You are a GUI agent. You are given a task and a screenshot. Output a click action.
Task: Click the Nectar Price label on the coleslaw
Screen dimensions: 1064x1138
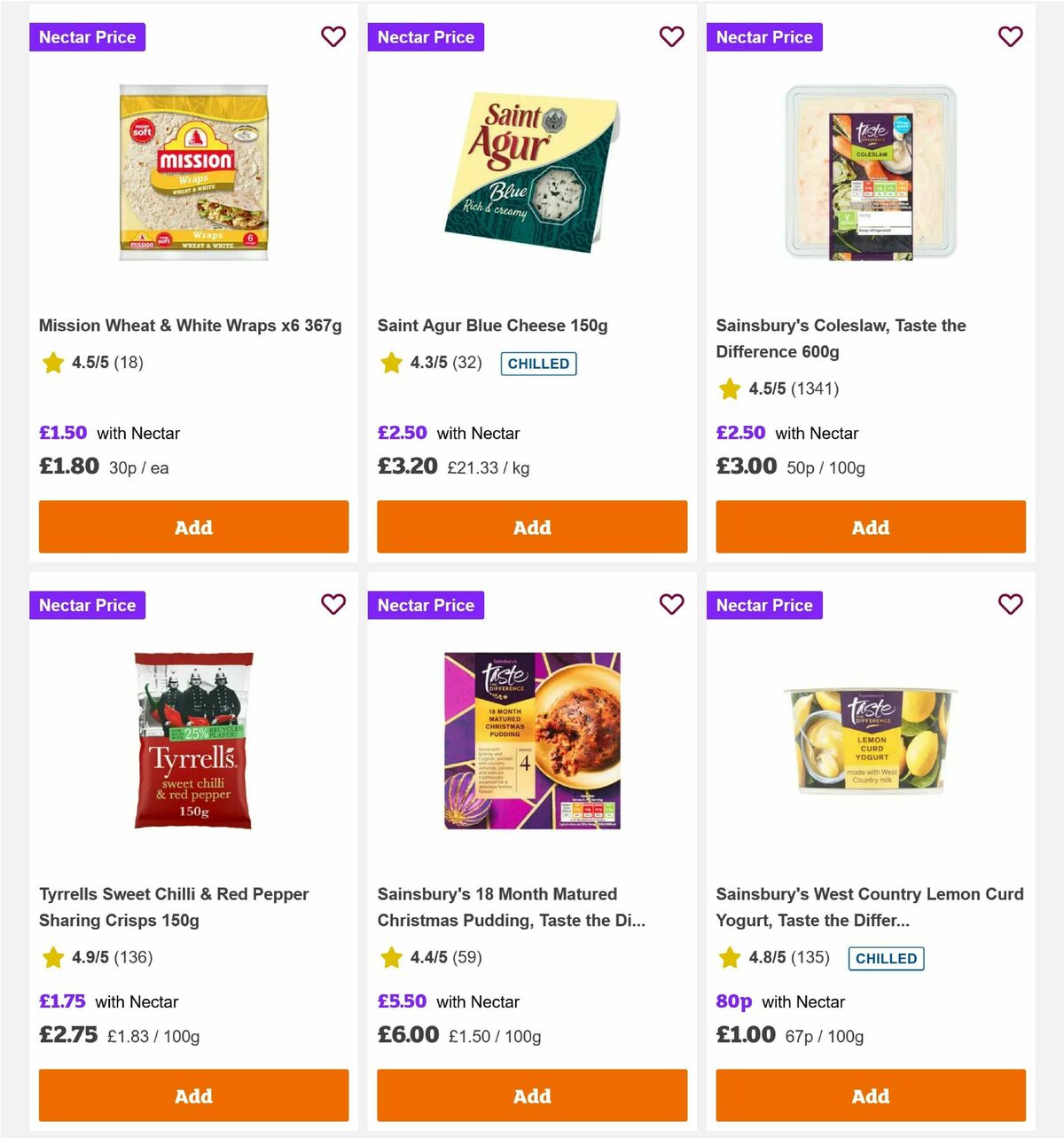tap(764, 36)
